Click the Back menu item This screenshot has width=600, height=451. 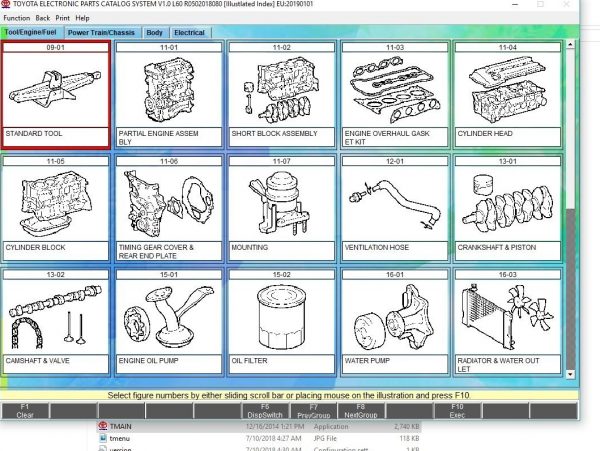click(x=42, y=18)
